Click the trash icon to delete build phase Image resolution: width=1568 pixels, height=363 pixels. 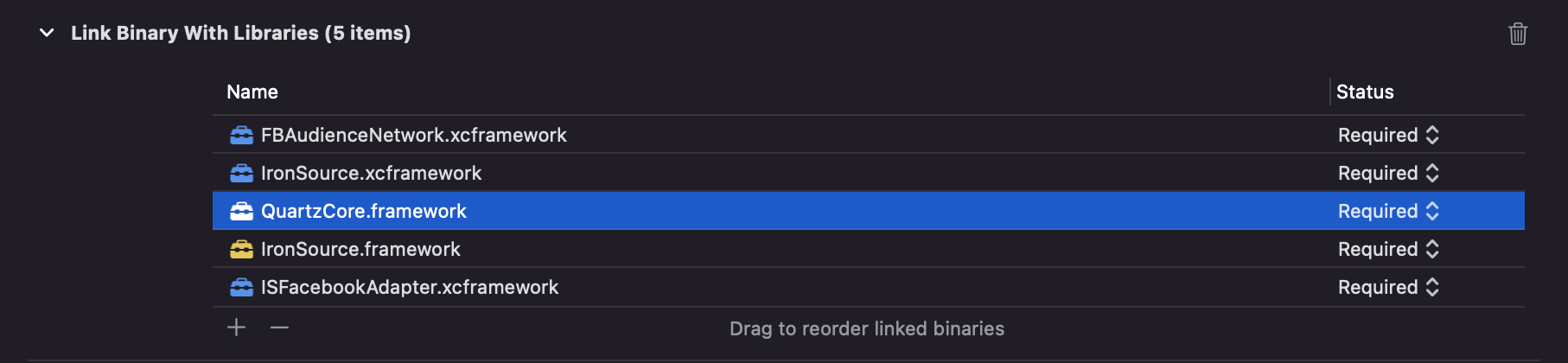pos(1518,34)
